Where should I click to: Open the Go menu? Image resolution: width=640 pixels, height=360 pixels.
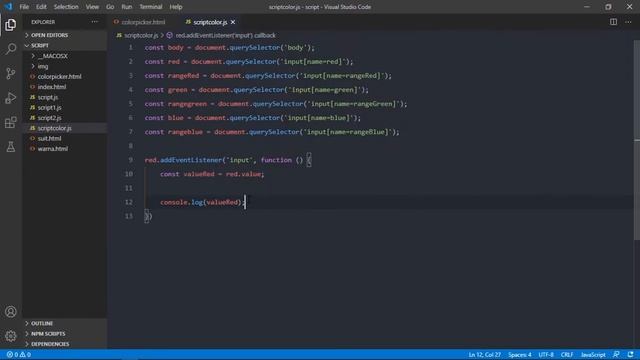click(110, 7)
